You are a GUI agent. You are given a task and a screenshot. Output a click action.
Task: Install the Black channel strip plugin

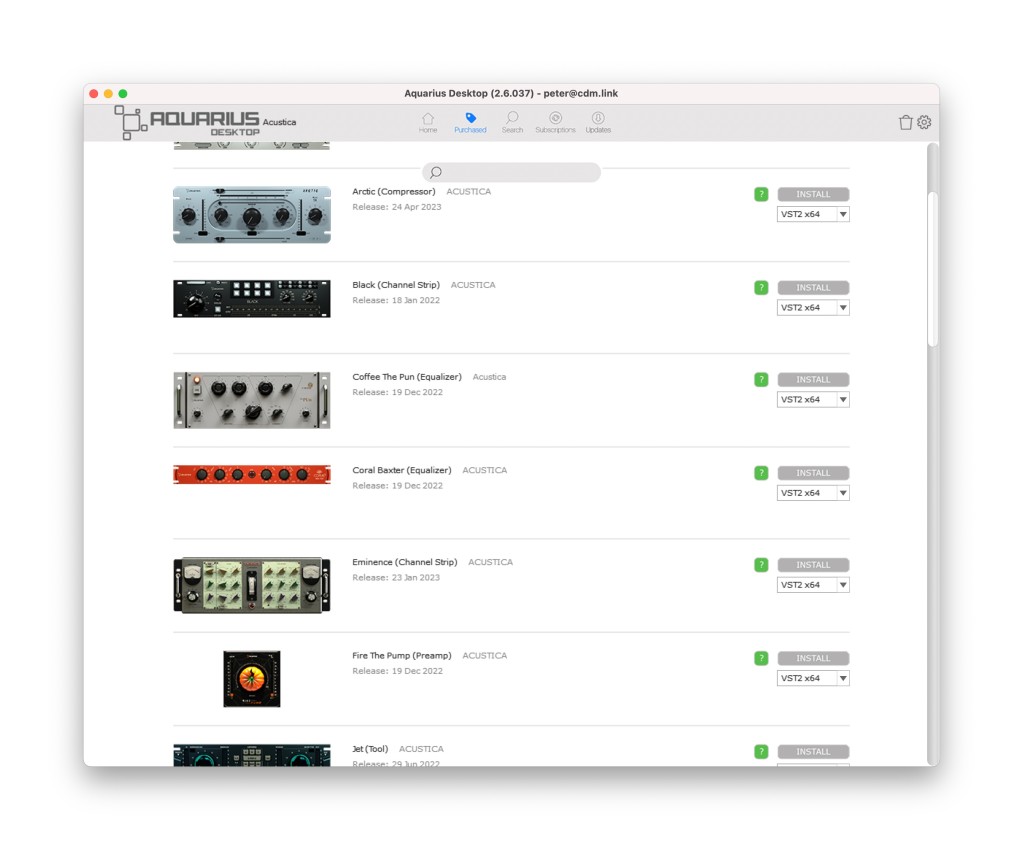813,288
